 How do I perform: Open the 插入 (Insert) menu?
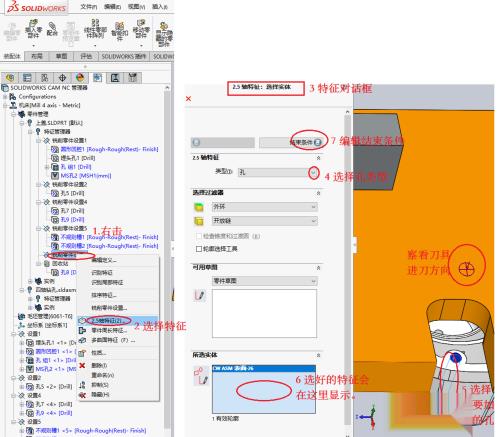(x=160, y=6)
